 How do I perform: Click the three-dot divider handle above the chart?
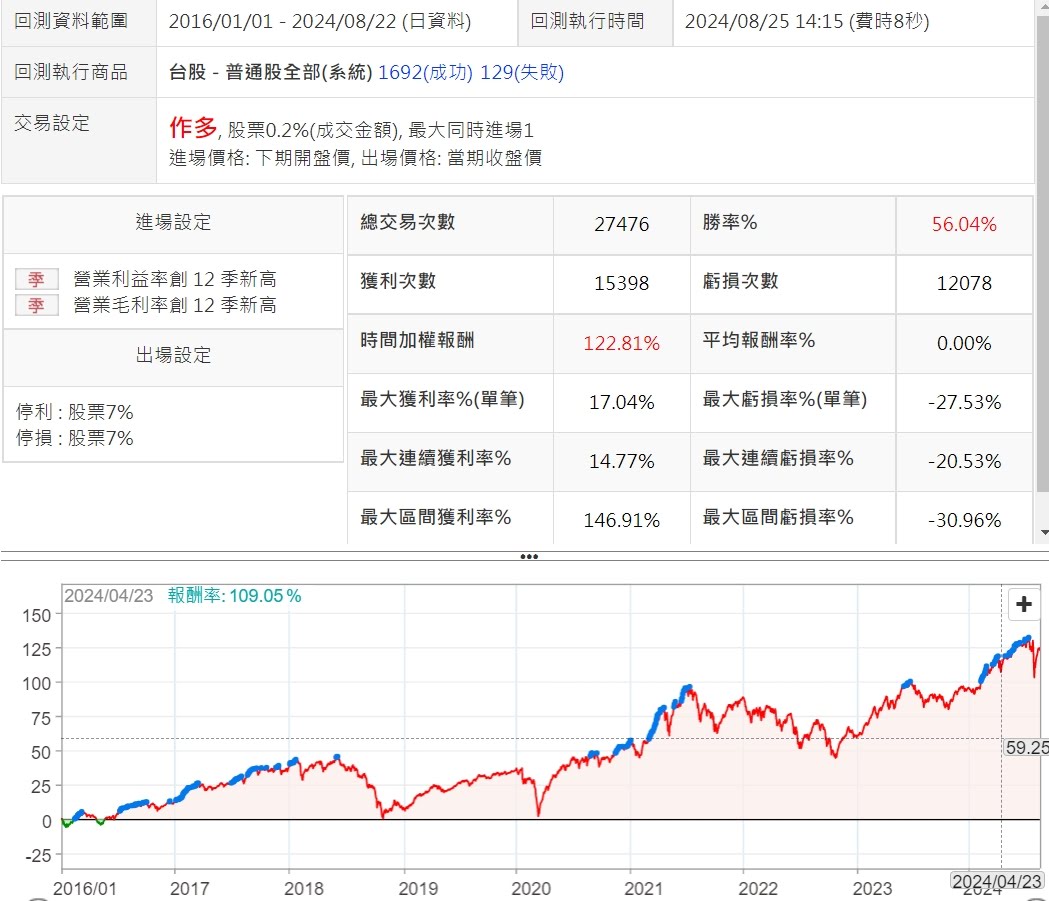point(529,556)
